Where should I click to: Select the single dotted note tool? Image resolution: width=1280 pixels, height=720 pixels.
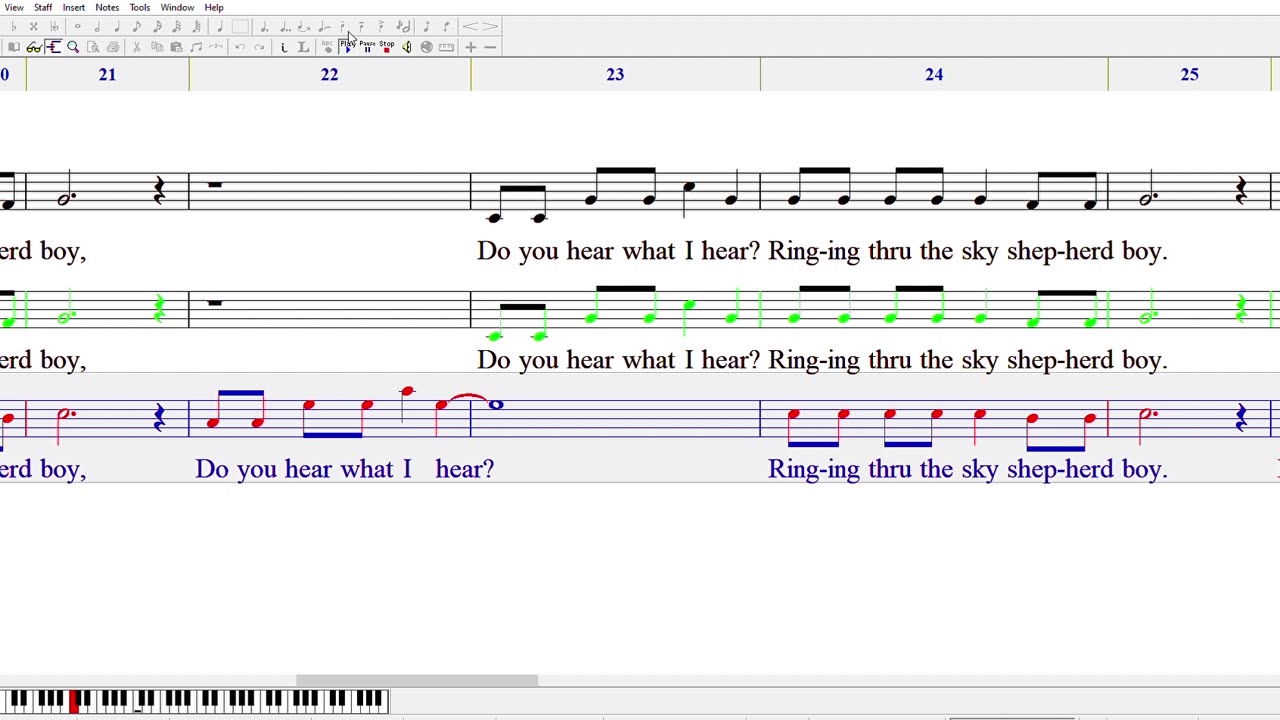[264, 27]
